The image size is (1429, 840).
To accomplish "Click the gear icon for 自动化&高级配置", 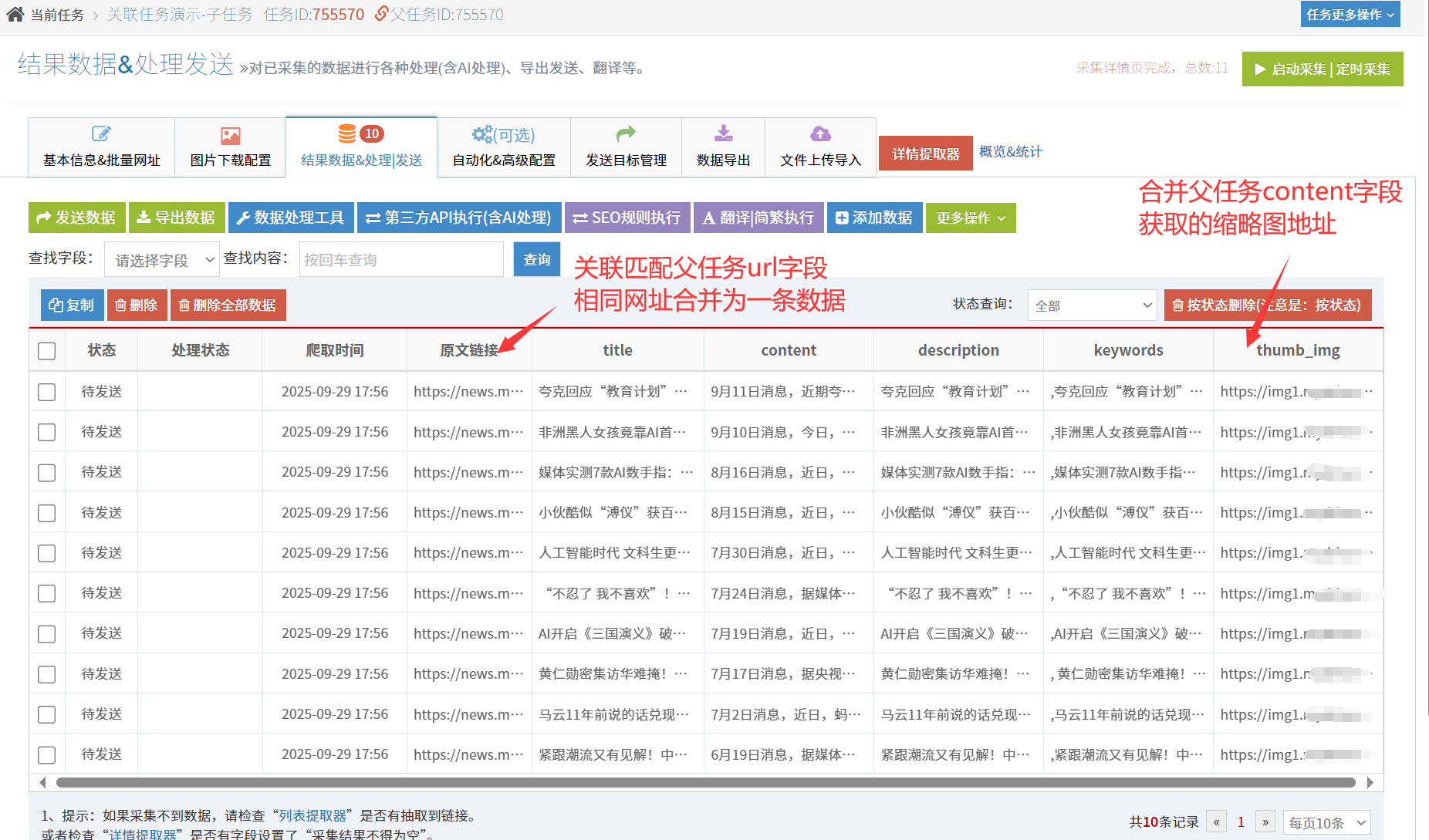I will click(x=482, y=134).
